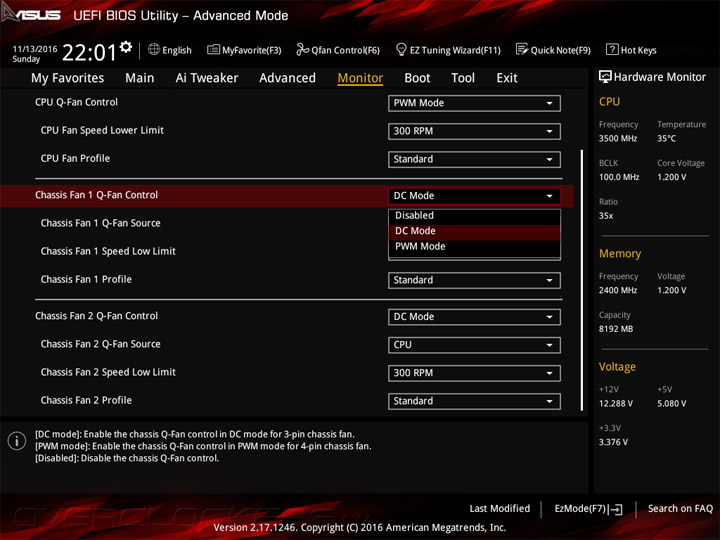Viewport: 720px width, 540px height.
Task: Click the 11/13/2016 Sunday date
Action: pyautogui.click(x=35, y=54)
